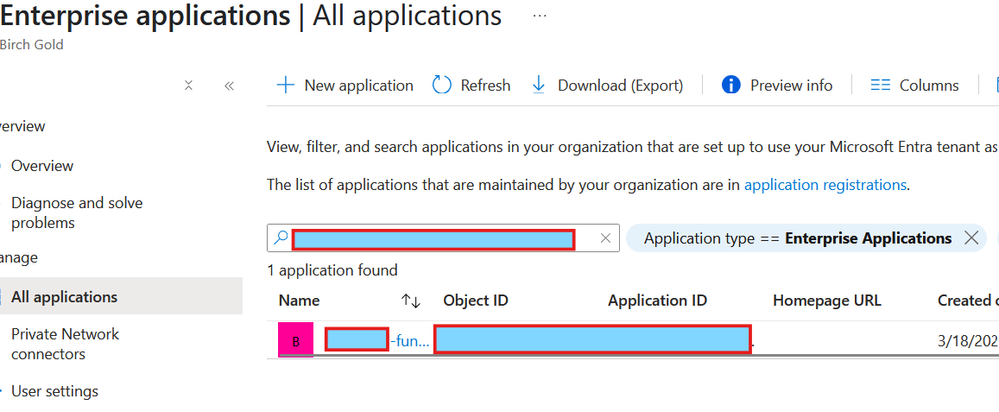The height and width of the screenshot is (412, 999).
Task: Click the Preview info label
Action: tap(791, 85)
